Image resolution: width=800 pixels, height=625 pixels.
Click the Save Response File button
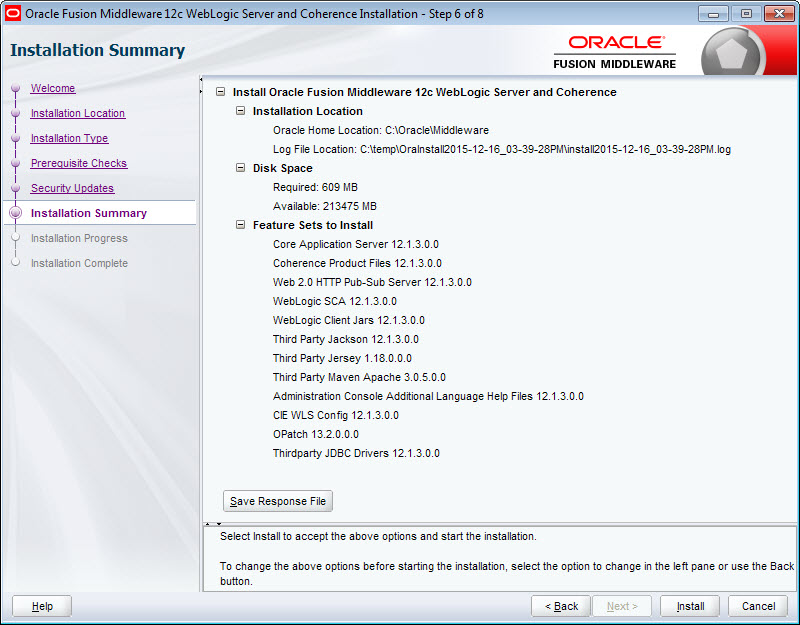pyautogui.click(x=278, y=501)
